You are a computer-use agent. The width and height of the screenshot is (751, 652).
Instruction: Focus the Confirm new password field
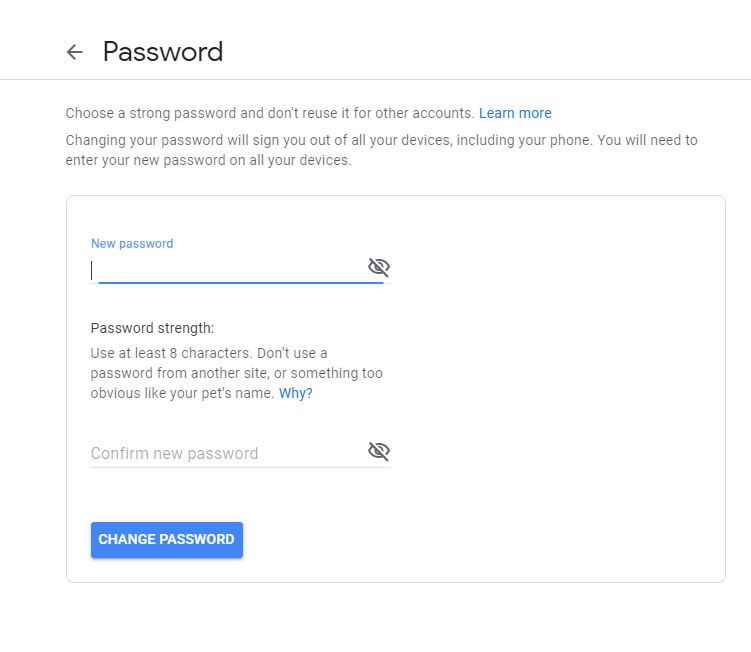[228, 453]
